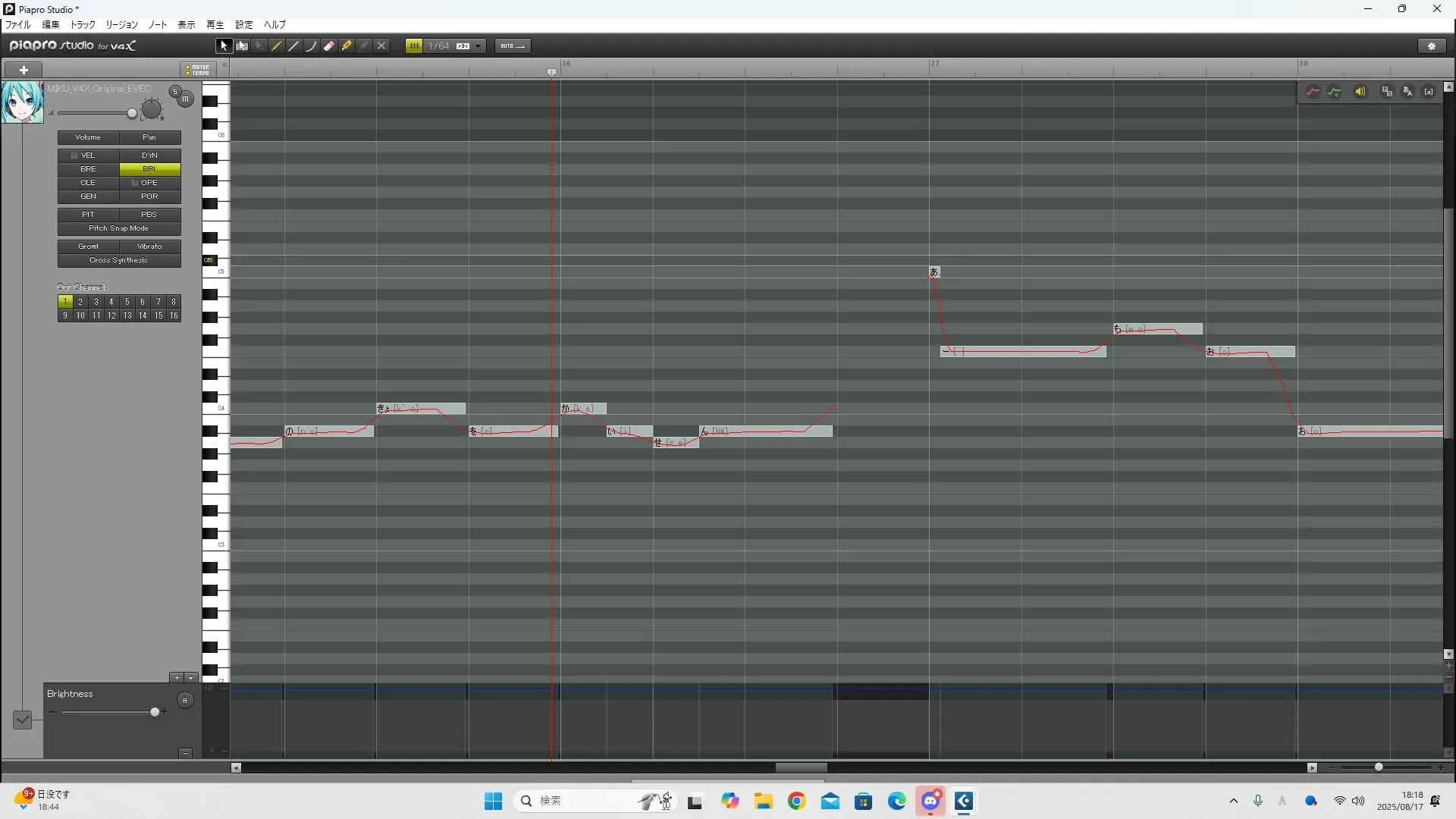
Task: Click the yellow highlighter marker tool
Action: pyautogui.click(x=347, y=46)
